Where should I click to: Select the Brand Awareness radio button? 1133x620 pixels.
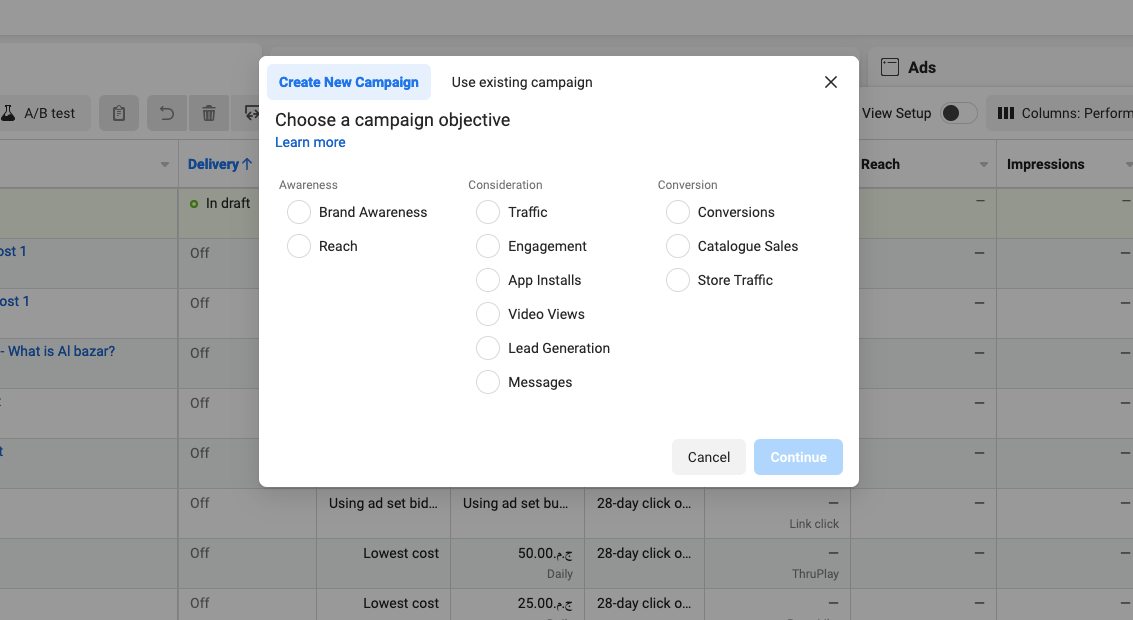click(x=299, y=212)
